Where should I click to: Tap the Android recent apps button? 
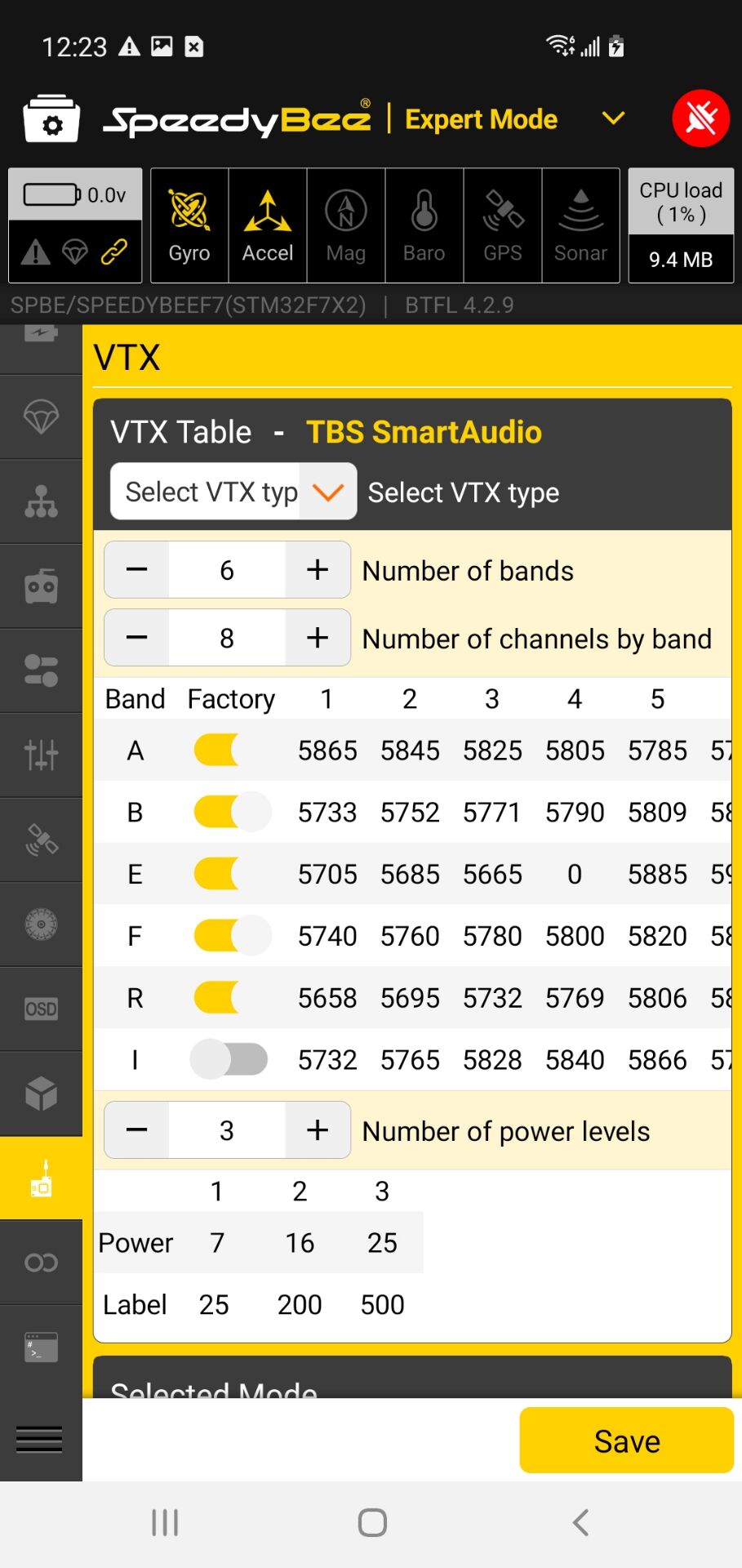[165, 1522]
